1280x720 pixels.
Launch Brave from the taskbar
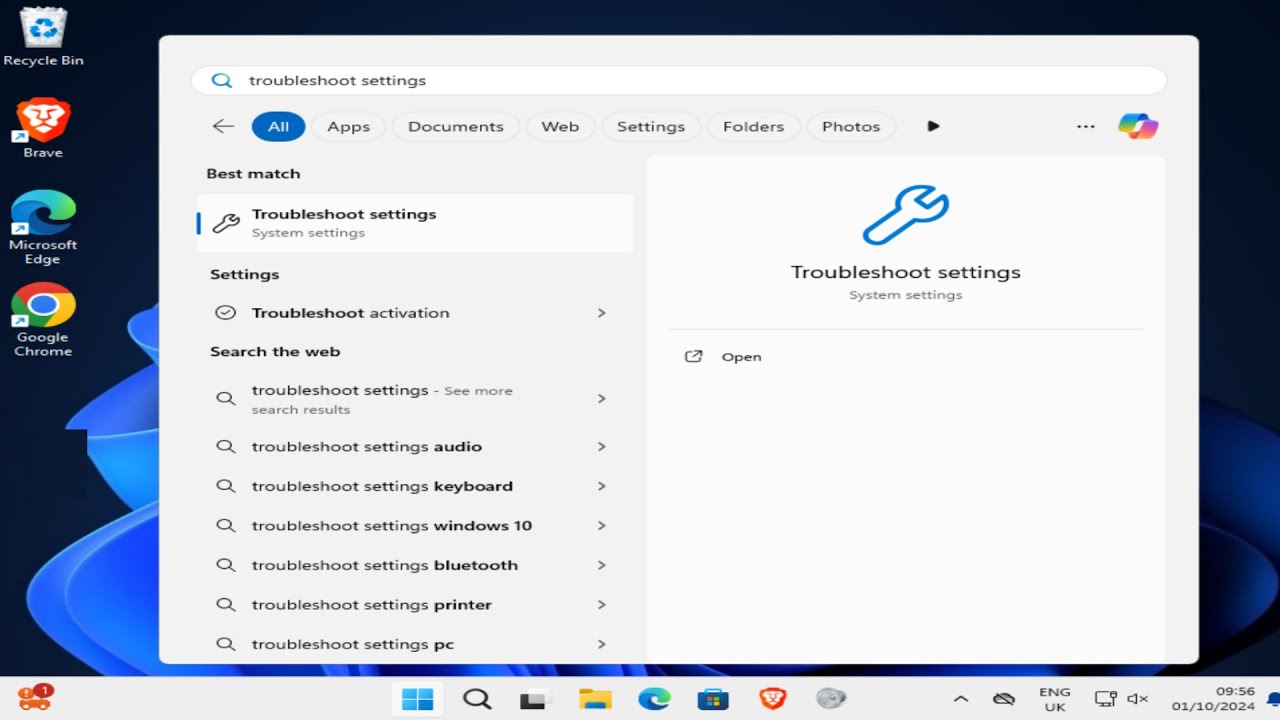[x=772, y=698]
